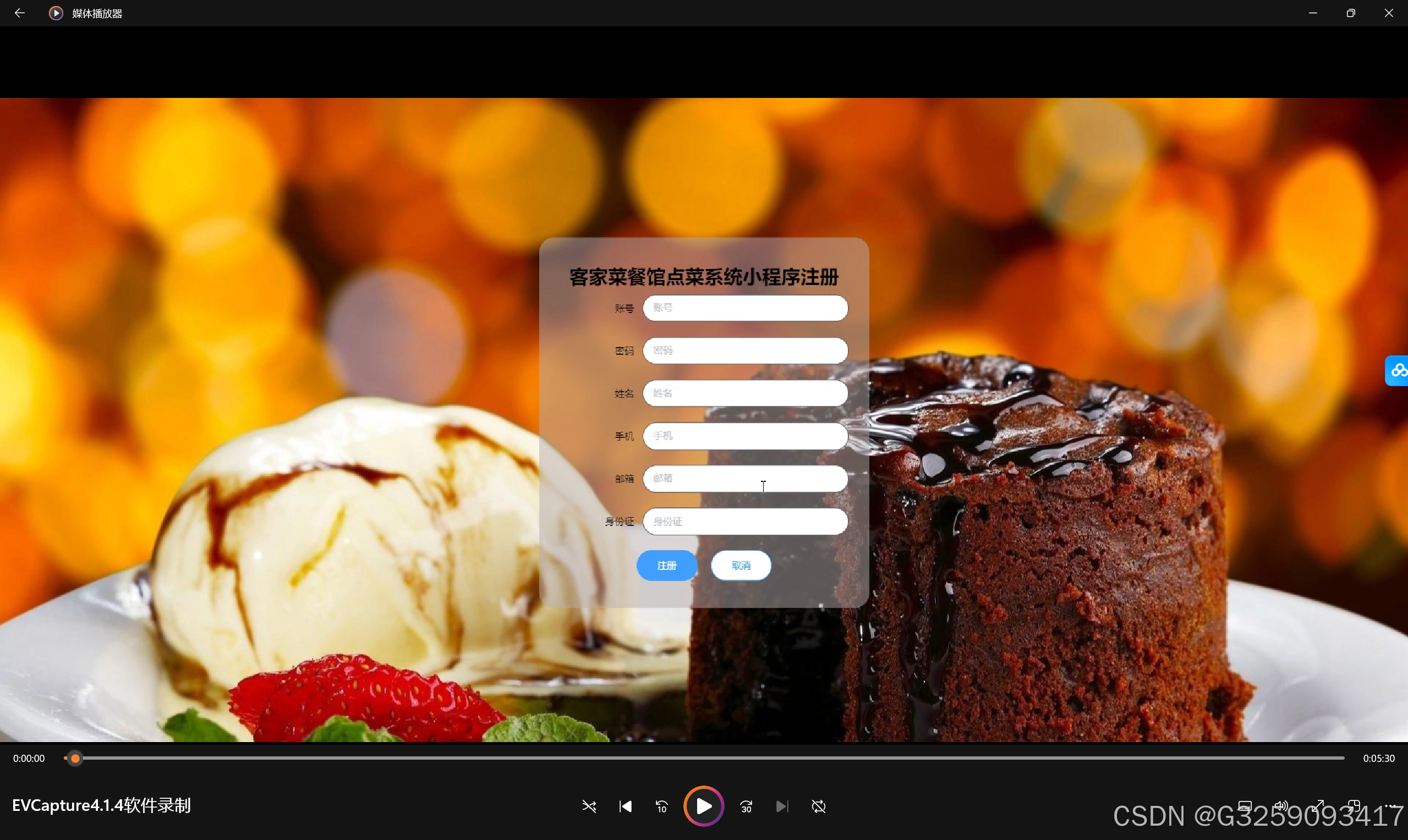The height and width of the screenshot is (840, 1408).
Task: Skip back 10 seconds
Action: pyautogui.click(x=661, y=806)
